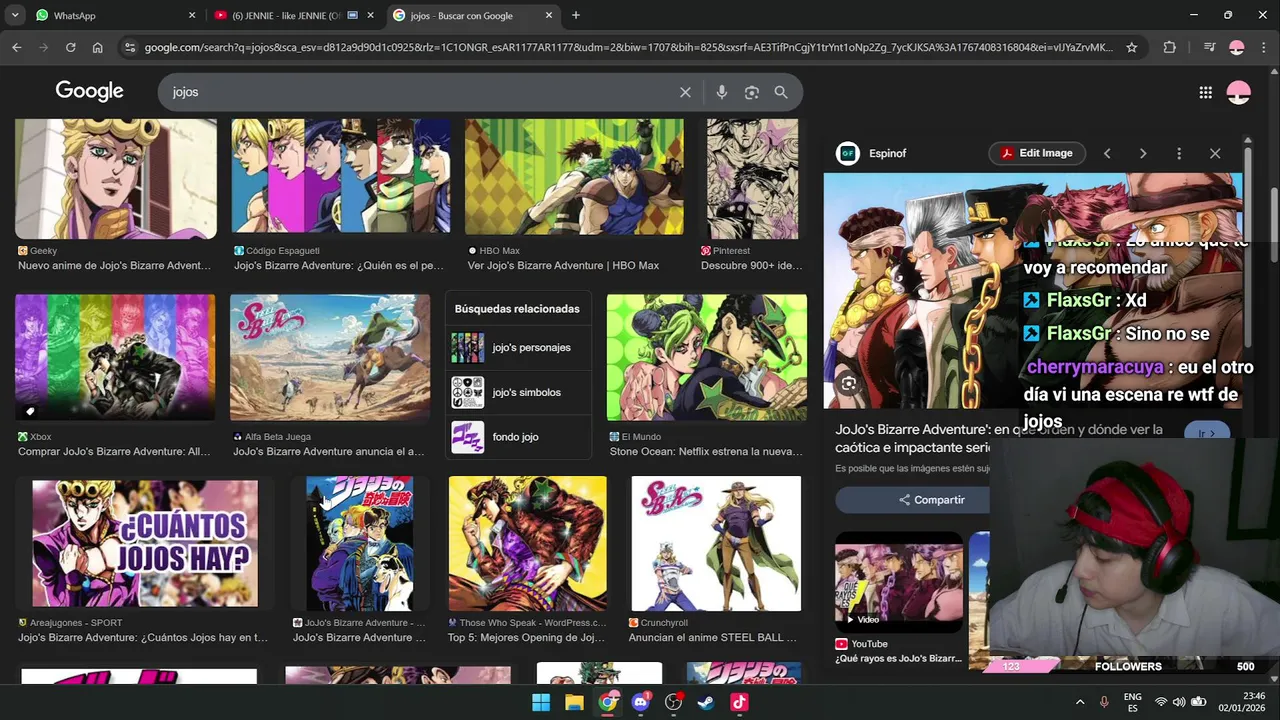Open a new browser tab
This screenshot has height=720, width=1280.
575,16
